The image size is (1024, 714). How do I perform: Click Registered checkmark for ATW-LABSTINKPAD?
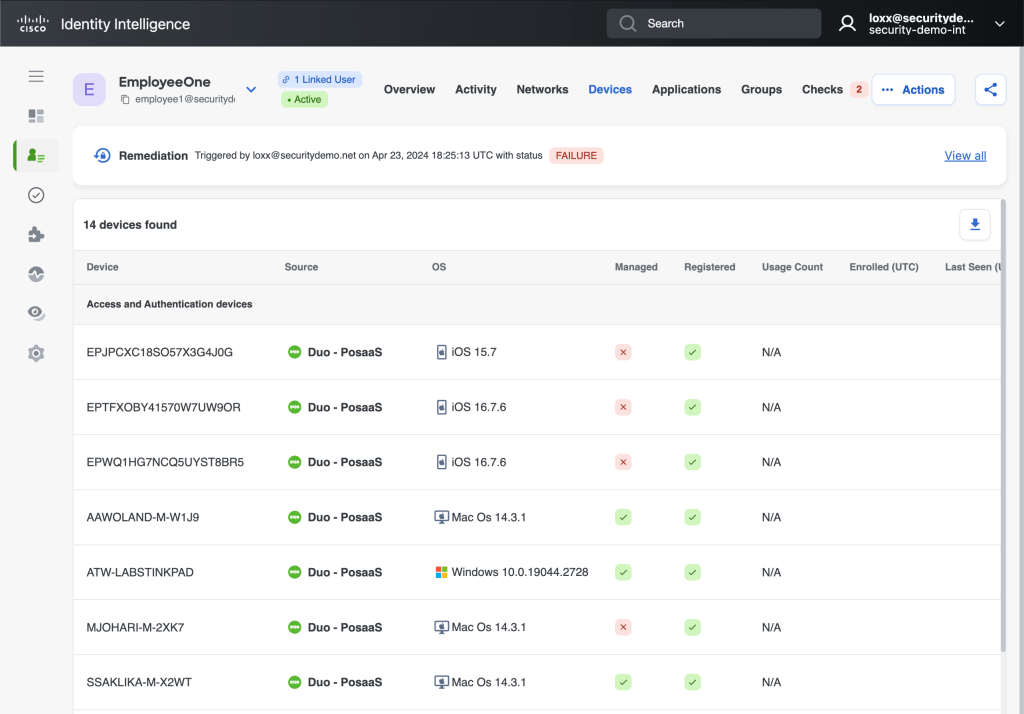(x=692, y=572)
